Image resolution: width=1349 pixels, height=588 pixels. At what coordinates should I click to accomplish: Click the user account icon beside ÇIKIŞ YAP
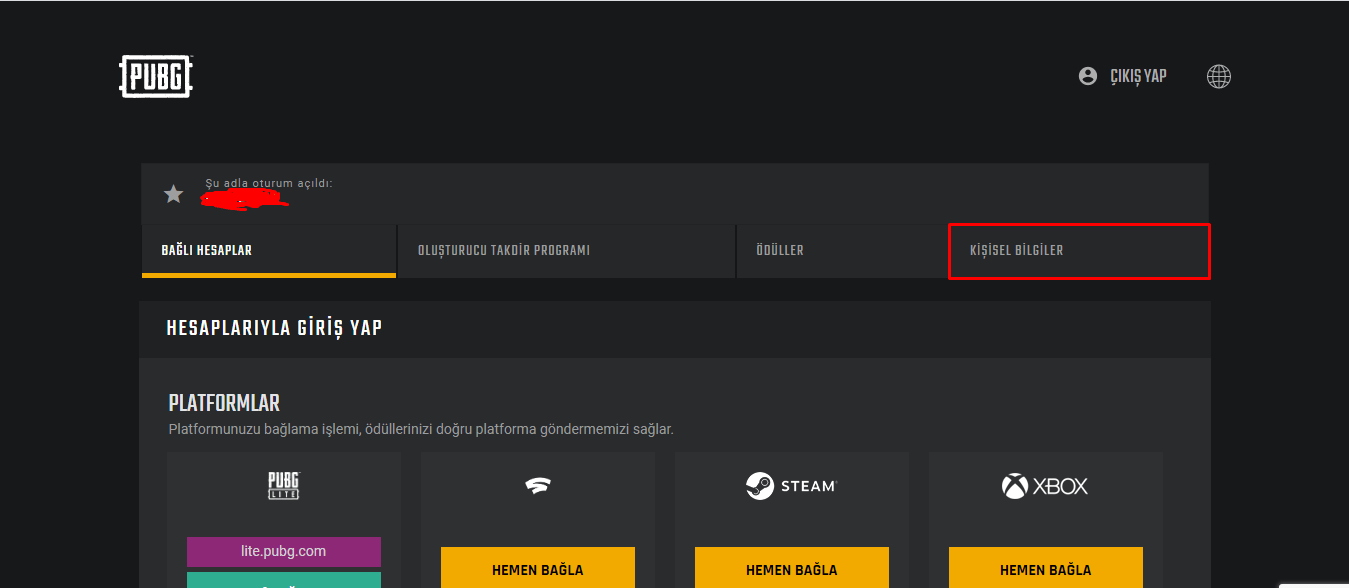[1088, 76]
